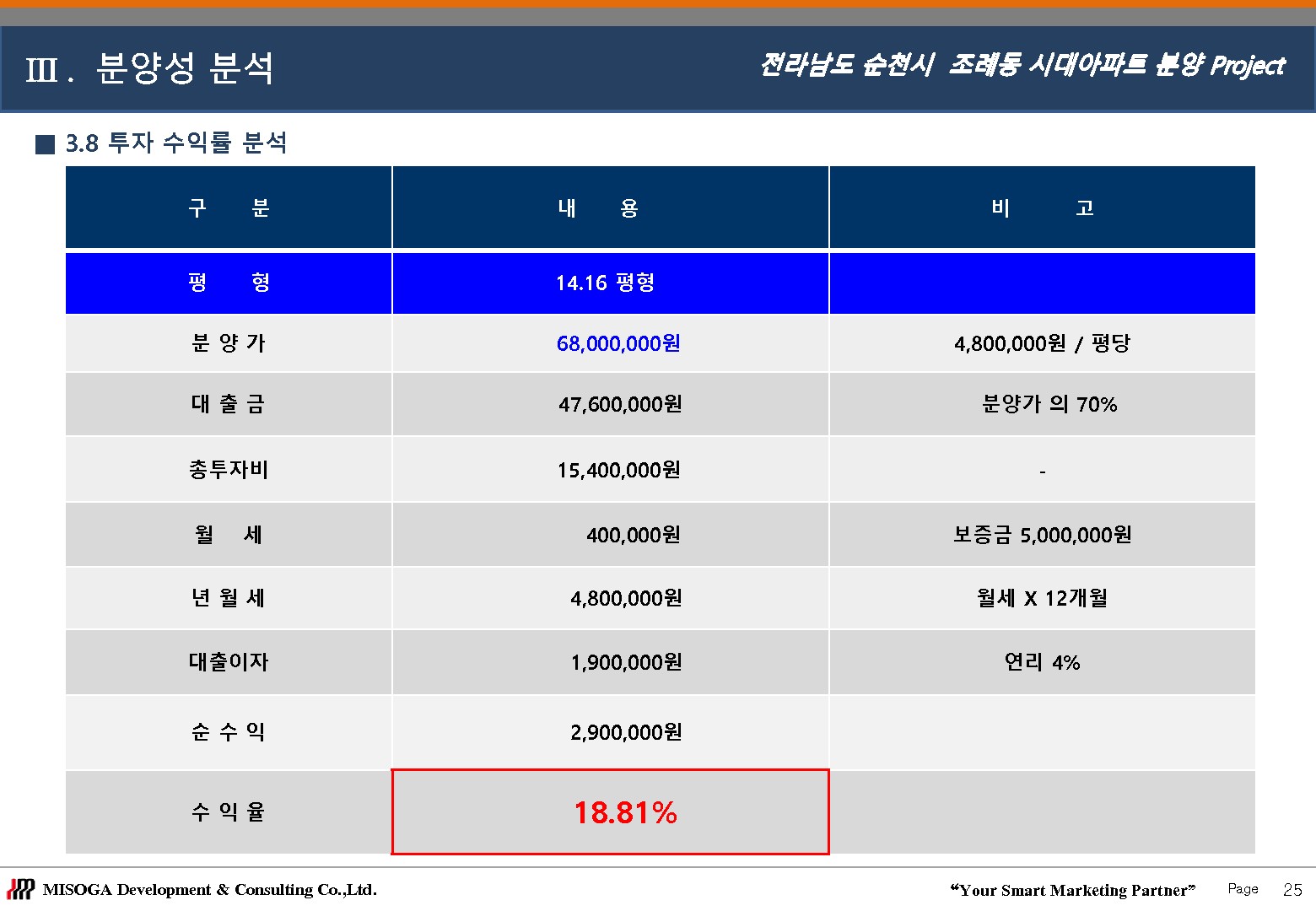This screenshot has width=1316, height=911.
Task: Click the '대출이자' row label
Action: (x=229, y=662)
